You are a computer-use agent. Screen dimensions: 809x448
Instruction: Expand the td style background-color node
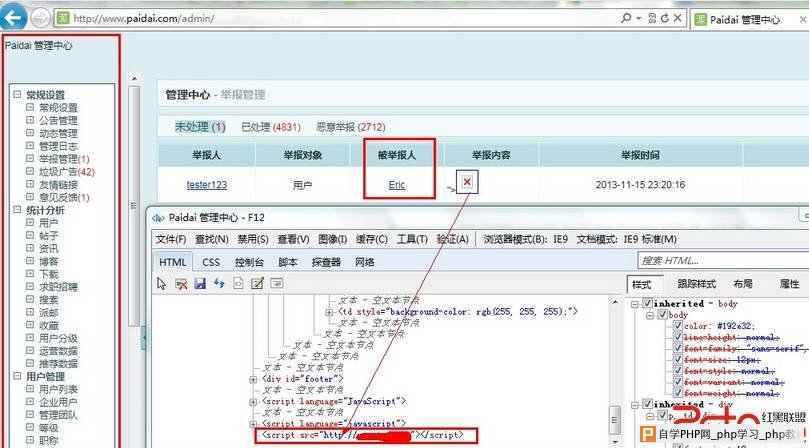click(x=329, y=312)
